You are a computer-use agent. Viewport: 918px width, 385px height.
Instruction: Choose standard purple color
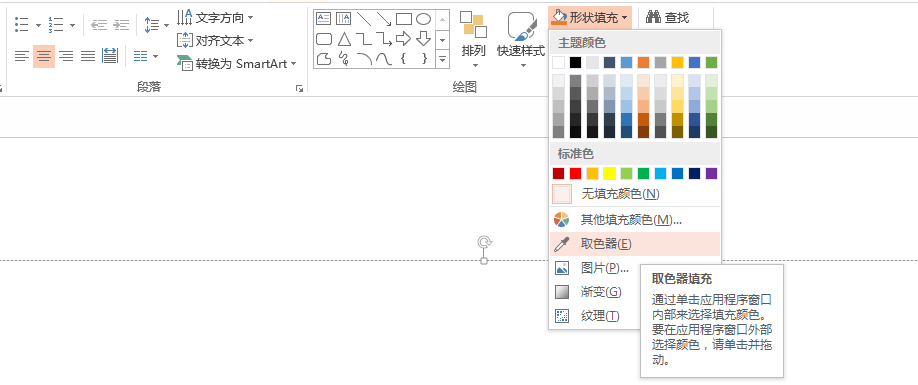(711, 173)
